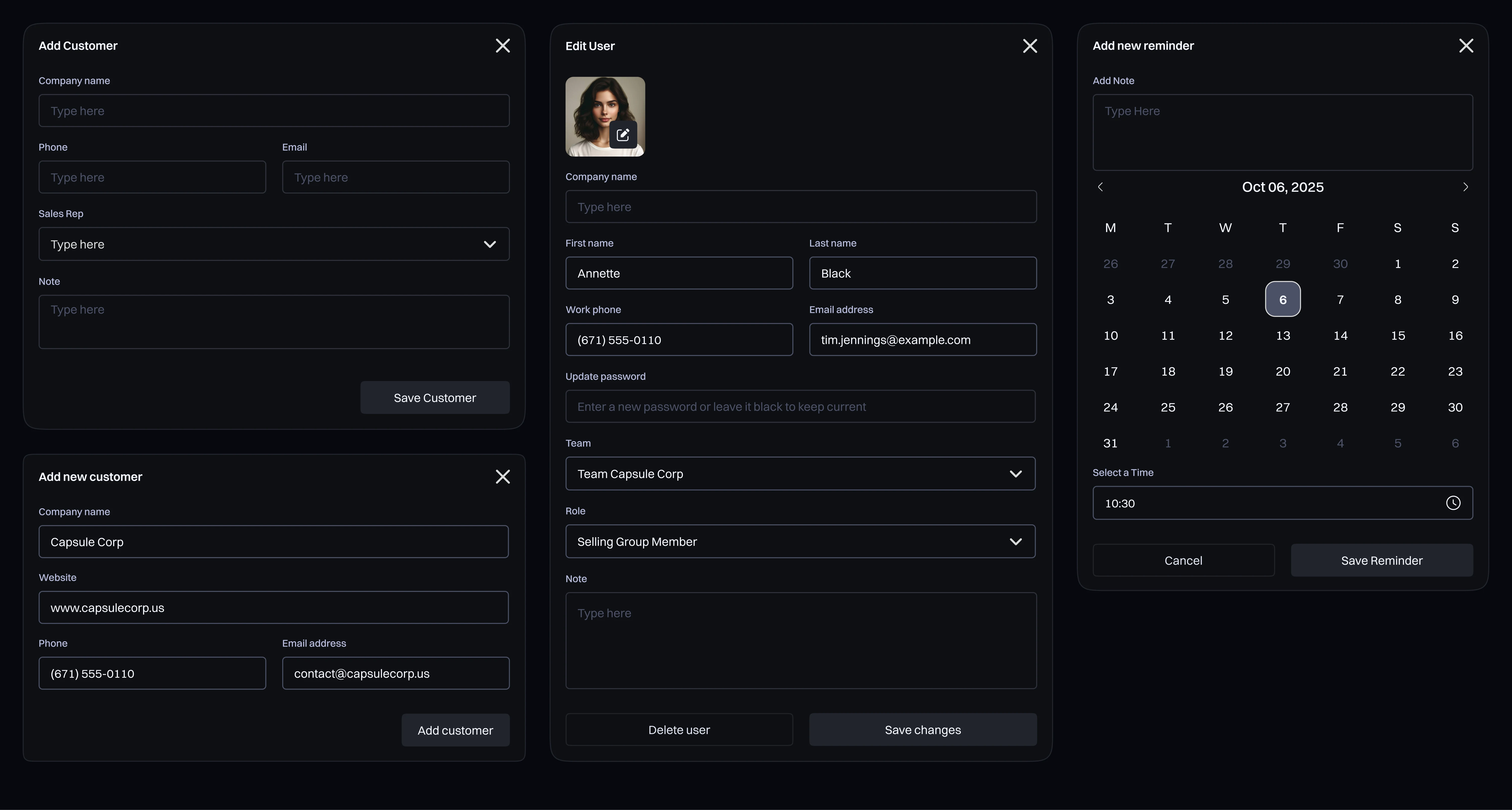Select October 17 in calendar
This screenshot has width=1512, height=810.
[x=1111, y=371]
